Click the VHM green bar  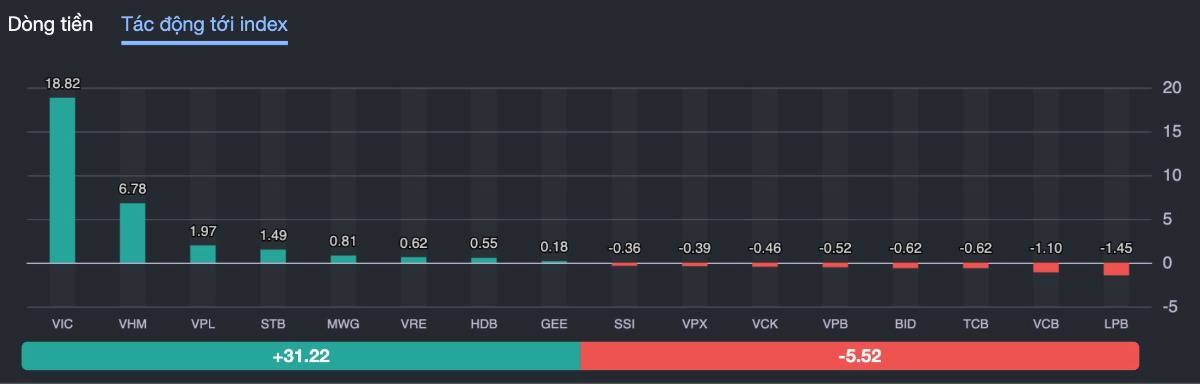(133, 233)
